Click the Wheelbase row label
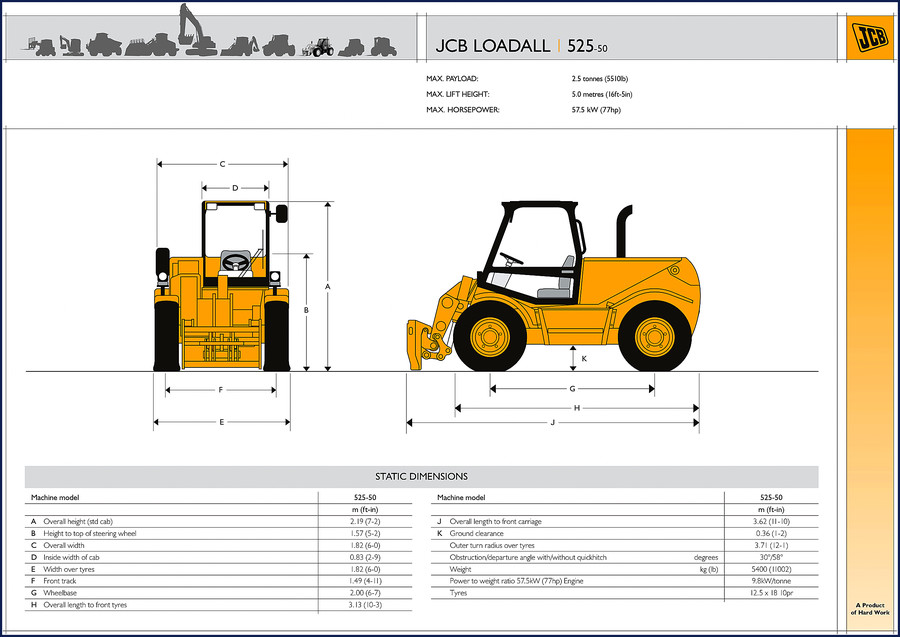 60,593
